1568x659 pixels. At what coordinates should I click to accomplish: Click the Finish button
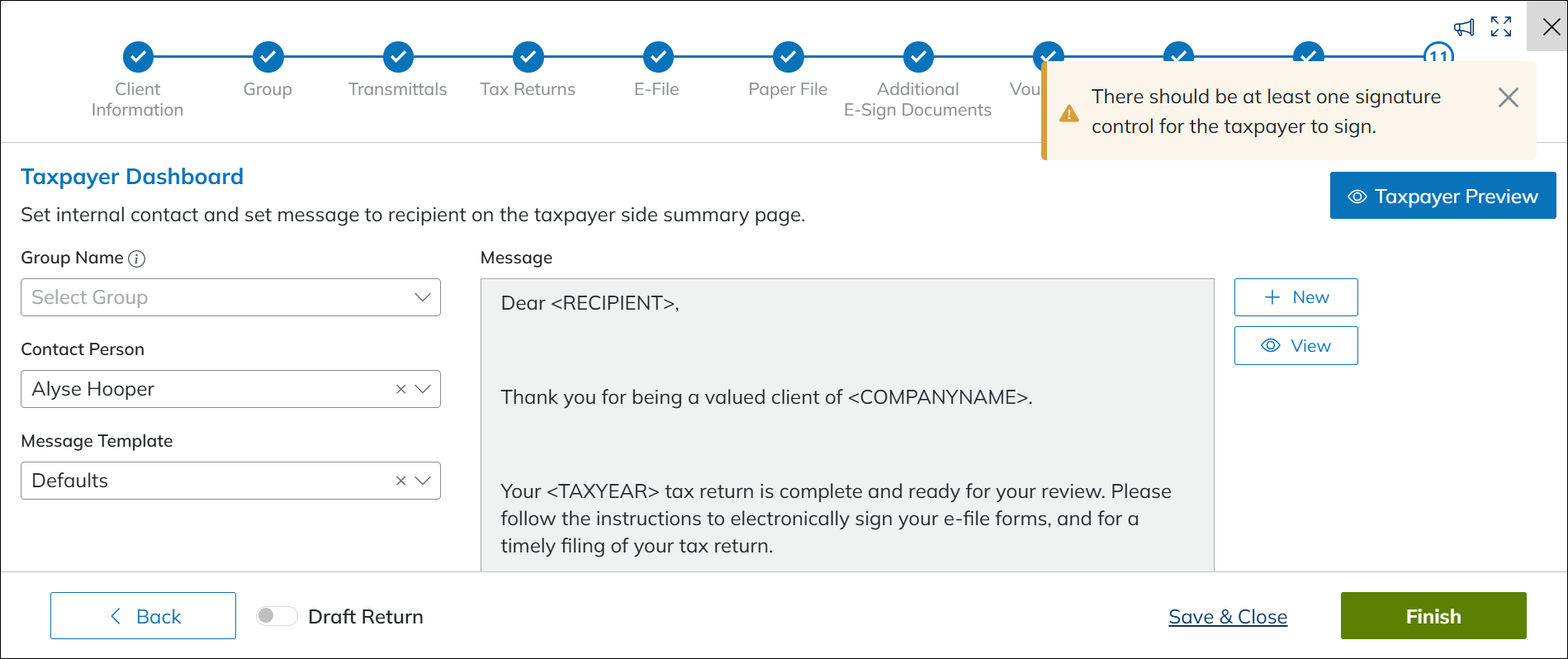[x=1433, y=616]
